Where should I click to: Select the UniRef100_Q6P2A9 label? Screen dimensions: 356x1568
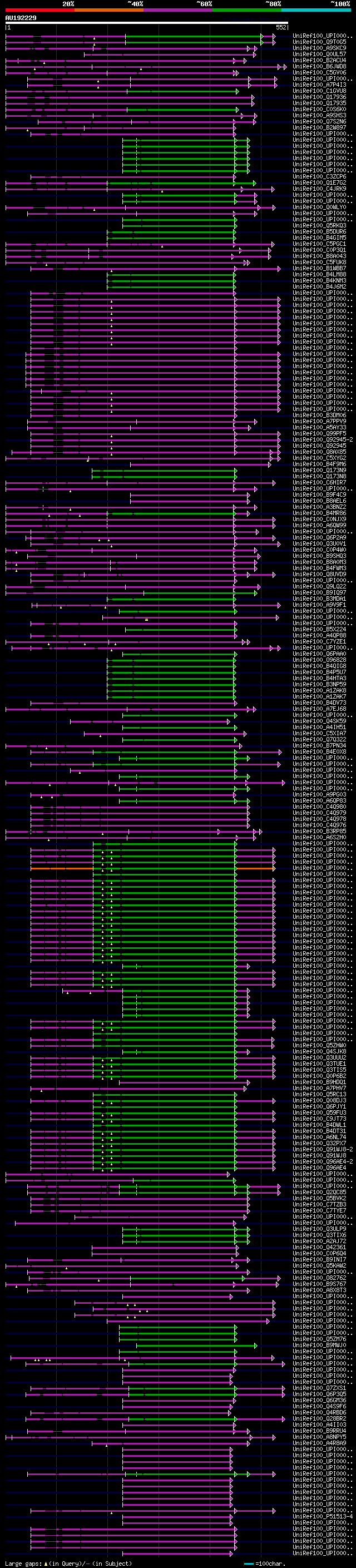(319, 537)
